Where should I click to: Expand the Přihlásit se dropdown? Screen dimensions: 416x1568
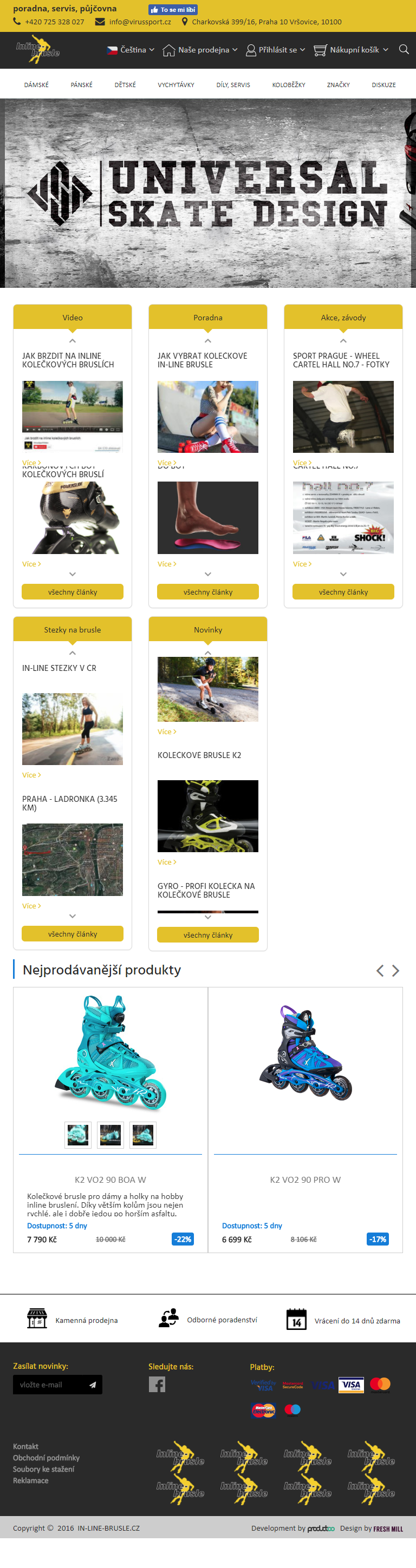pyautogui.click(x=275, y=50)
